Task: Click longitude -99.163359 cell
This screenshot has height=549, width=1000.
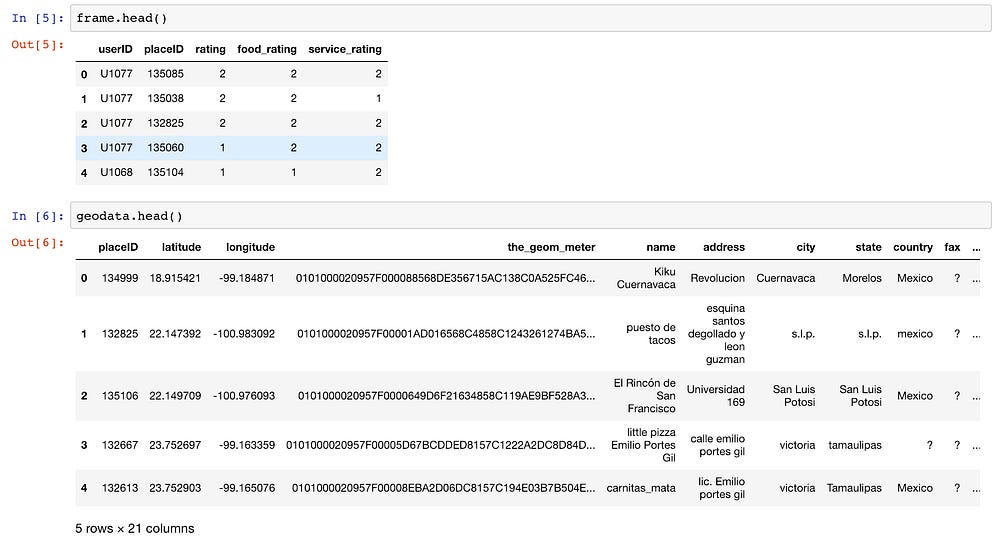Action: coord(247,445)
